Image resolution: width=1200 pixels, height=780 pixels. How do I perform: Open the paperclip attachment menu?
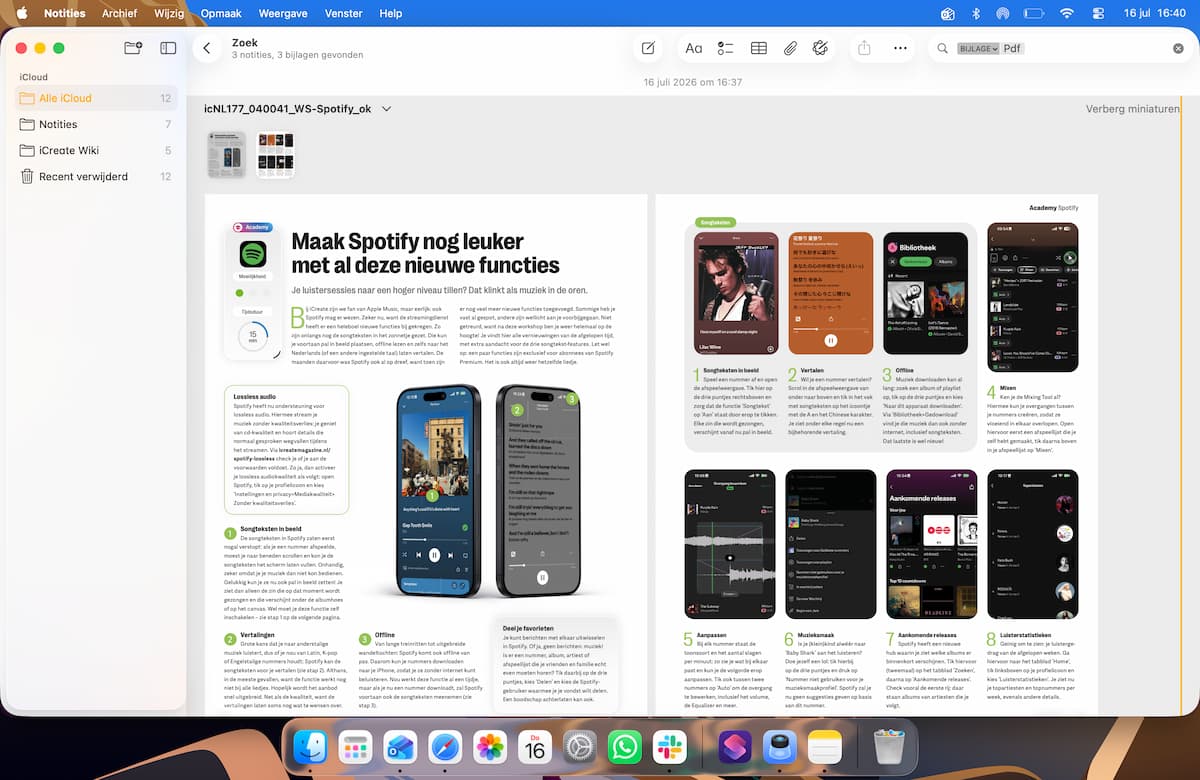pyautogui.click(x=790, y=48)
